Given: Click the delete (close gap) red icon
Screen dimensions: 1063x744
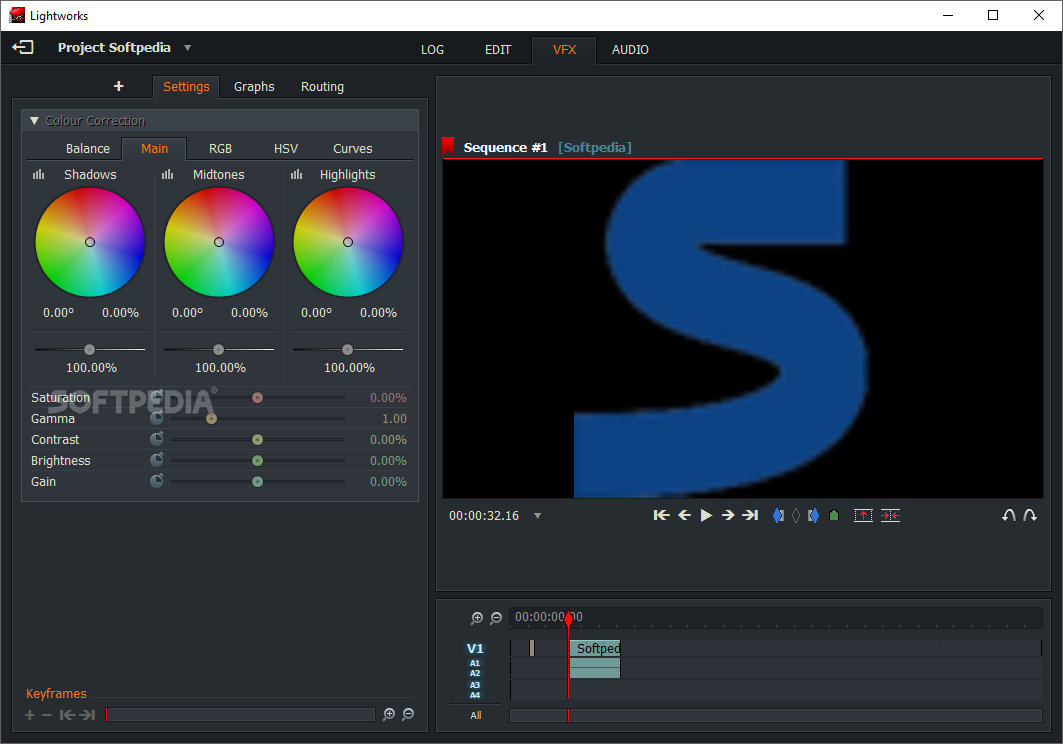Looking at the screenshot, I should (890, 515).
